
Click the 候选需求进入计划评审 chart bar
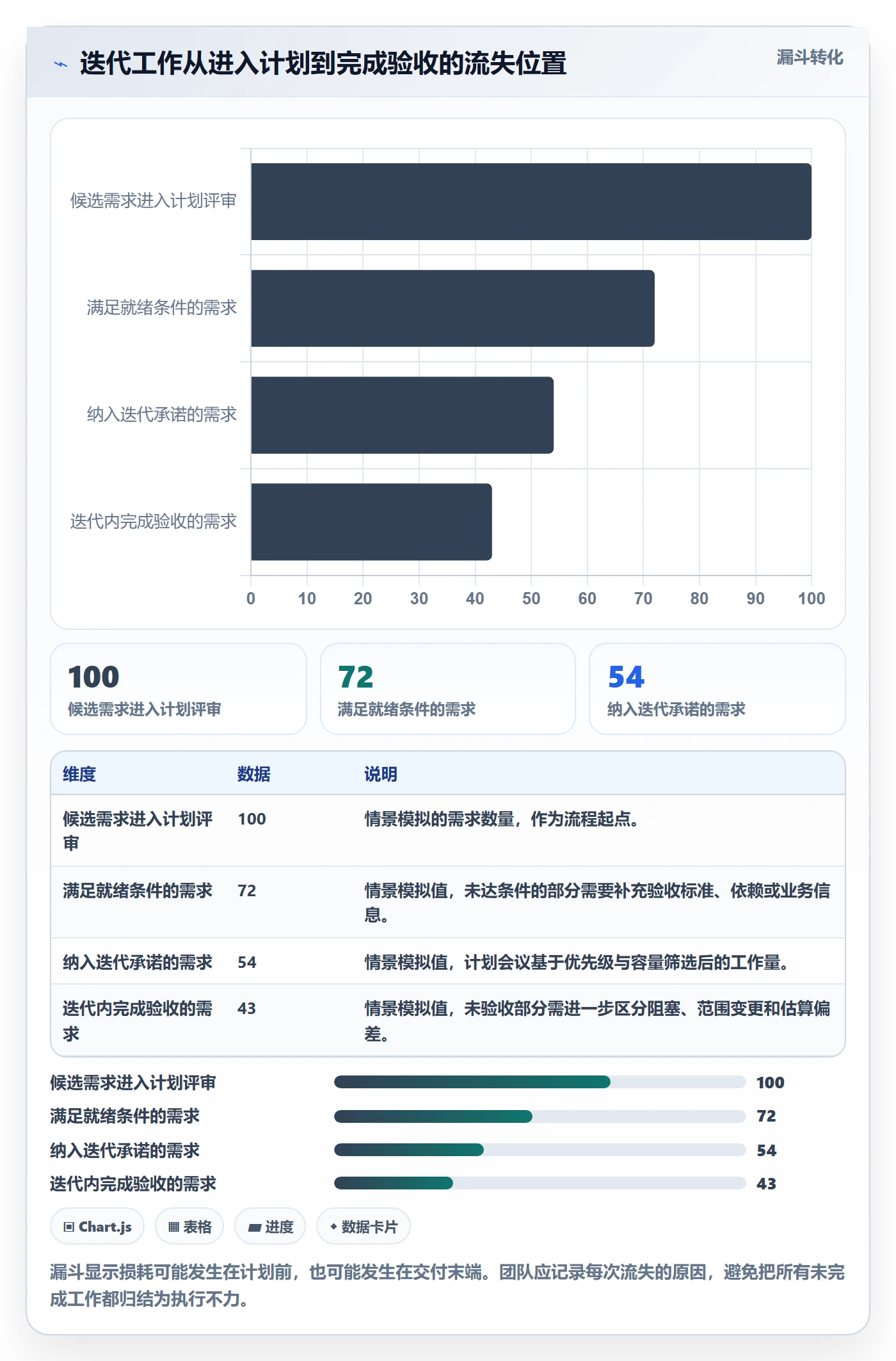[531, 202]
